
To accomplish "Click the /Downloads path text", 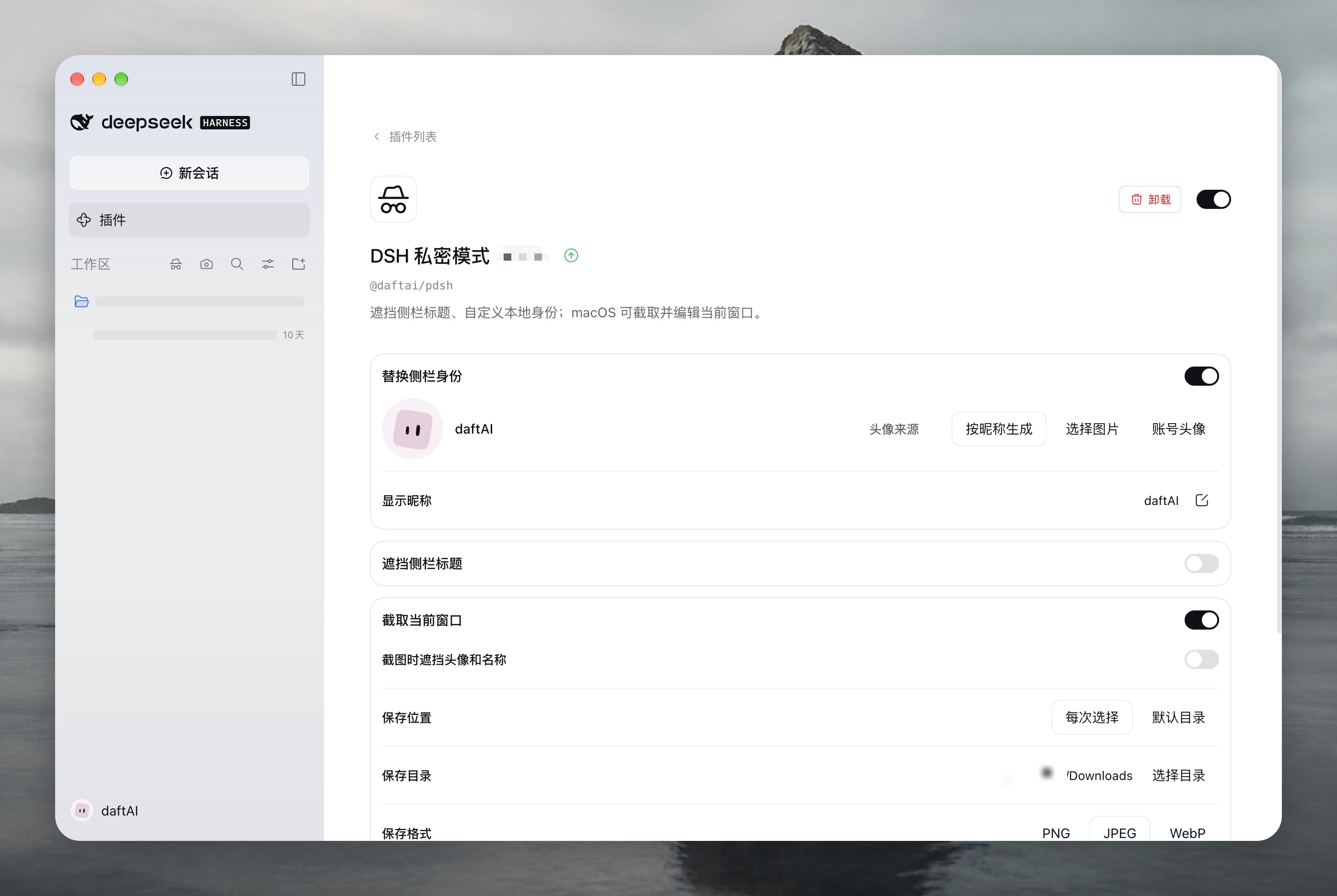I will pos(1099,776).
